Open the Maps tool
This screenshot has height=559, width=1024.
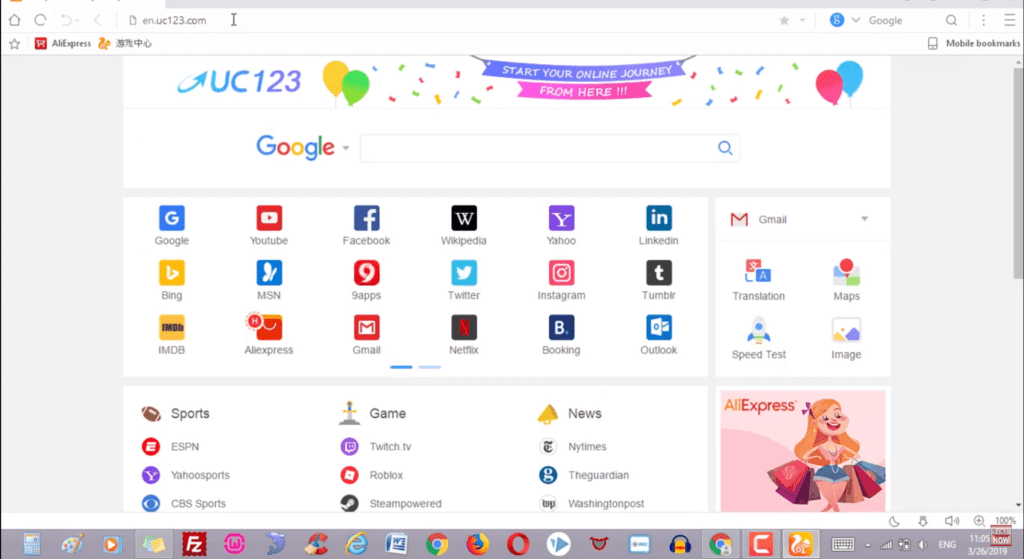(846, 280)
